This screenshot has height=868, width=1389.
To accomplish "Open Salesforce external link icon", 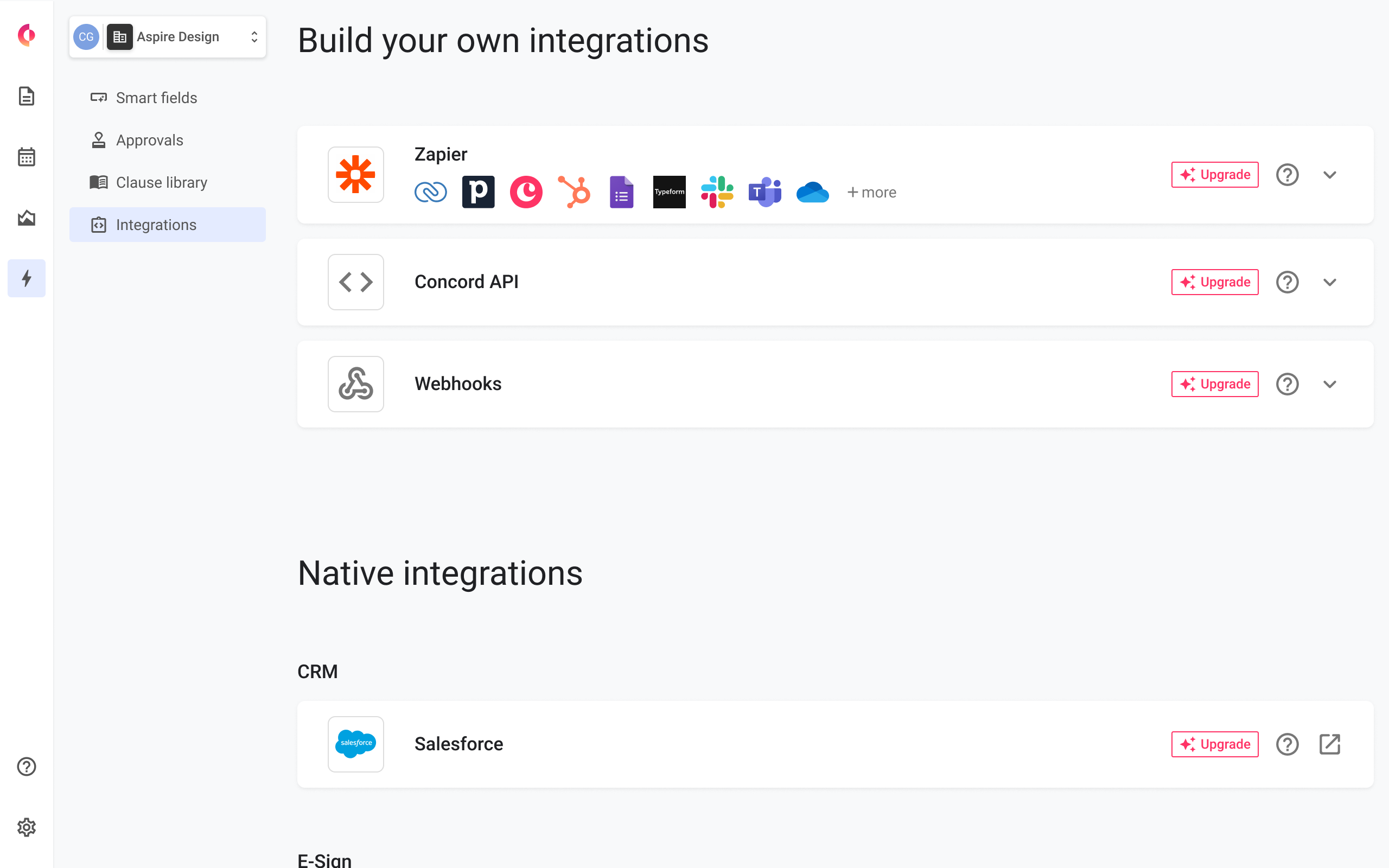I will (1329, 744).
